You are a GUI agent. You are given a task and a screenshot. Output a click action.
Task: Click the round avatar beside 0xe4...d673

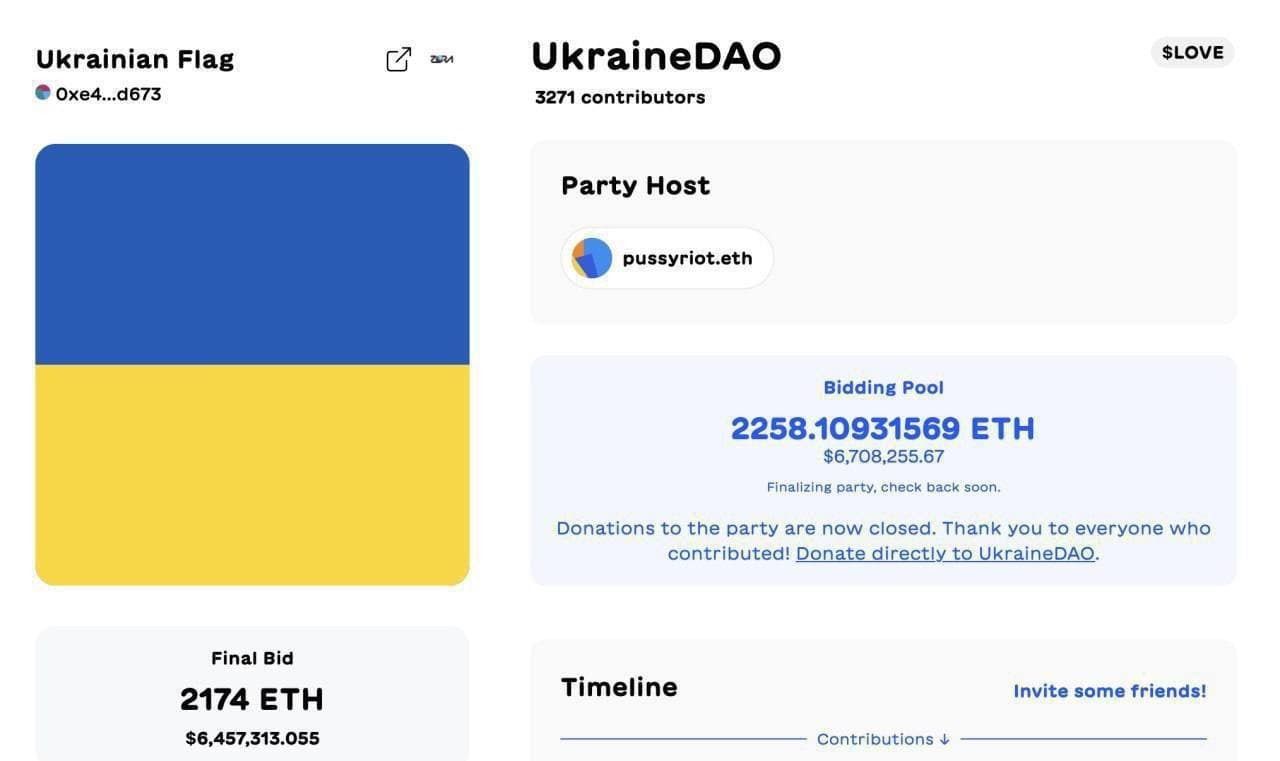pyautogui.click(x=43, y=93)
